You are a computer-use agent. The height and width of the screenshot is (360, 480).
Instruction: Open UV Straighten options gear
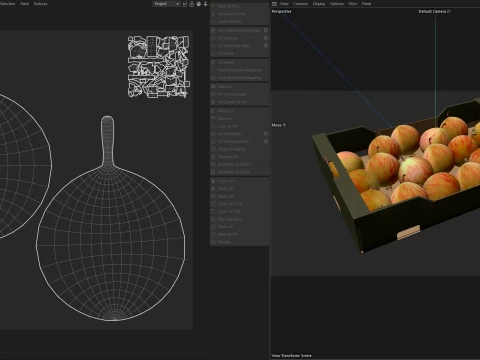[x=266, y=134]
